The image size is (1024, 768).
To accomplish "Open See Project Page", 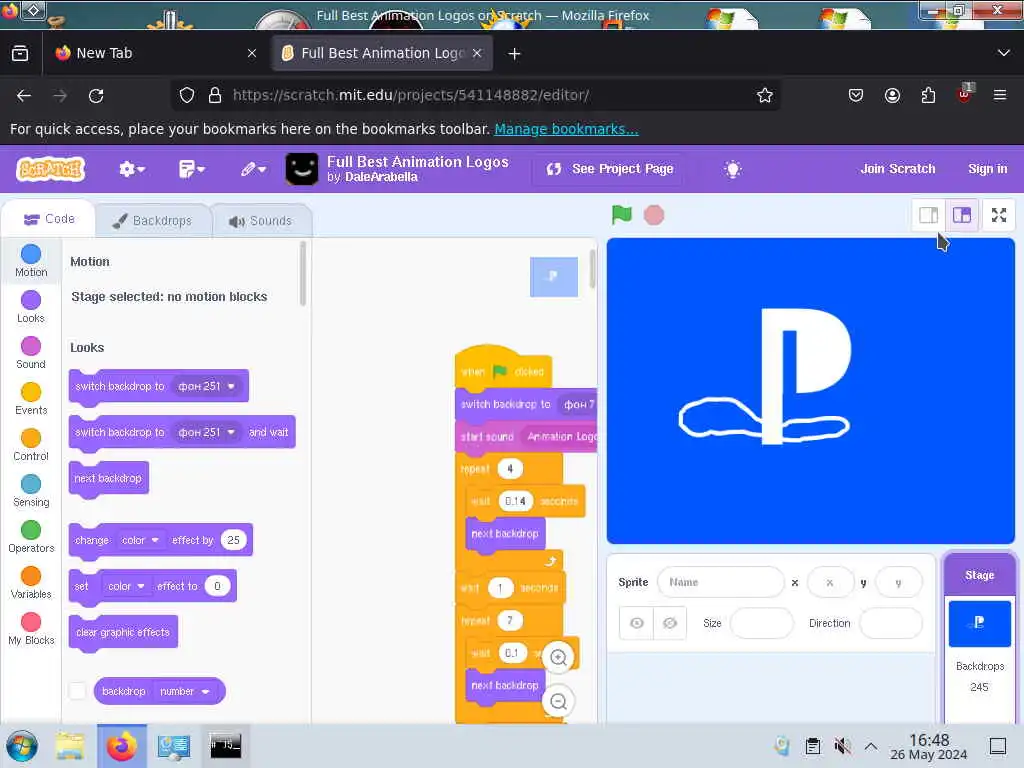I will [610, 169].
